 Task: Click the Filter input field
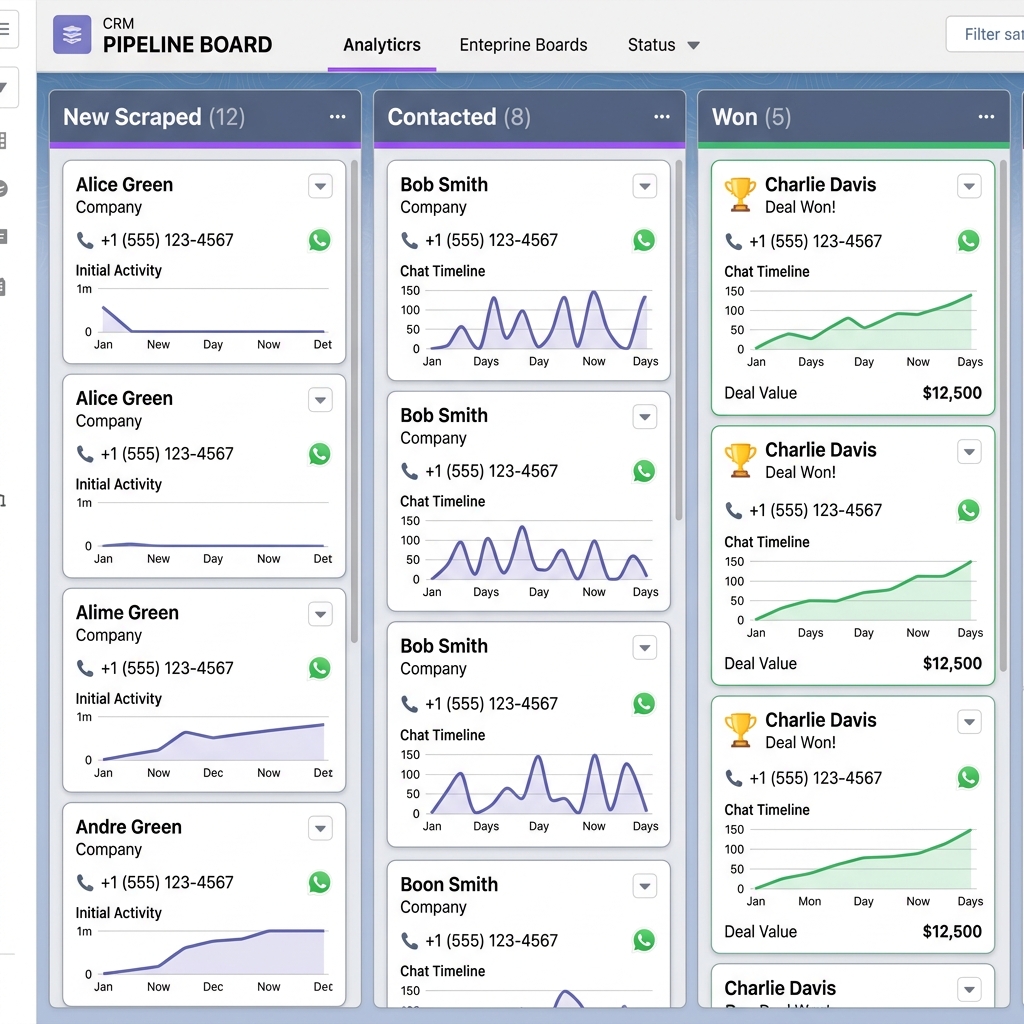(x=985, y=34)
